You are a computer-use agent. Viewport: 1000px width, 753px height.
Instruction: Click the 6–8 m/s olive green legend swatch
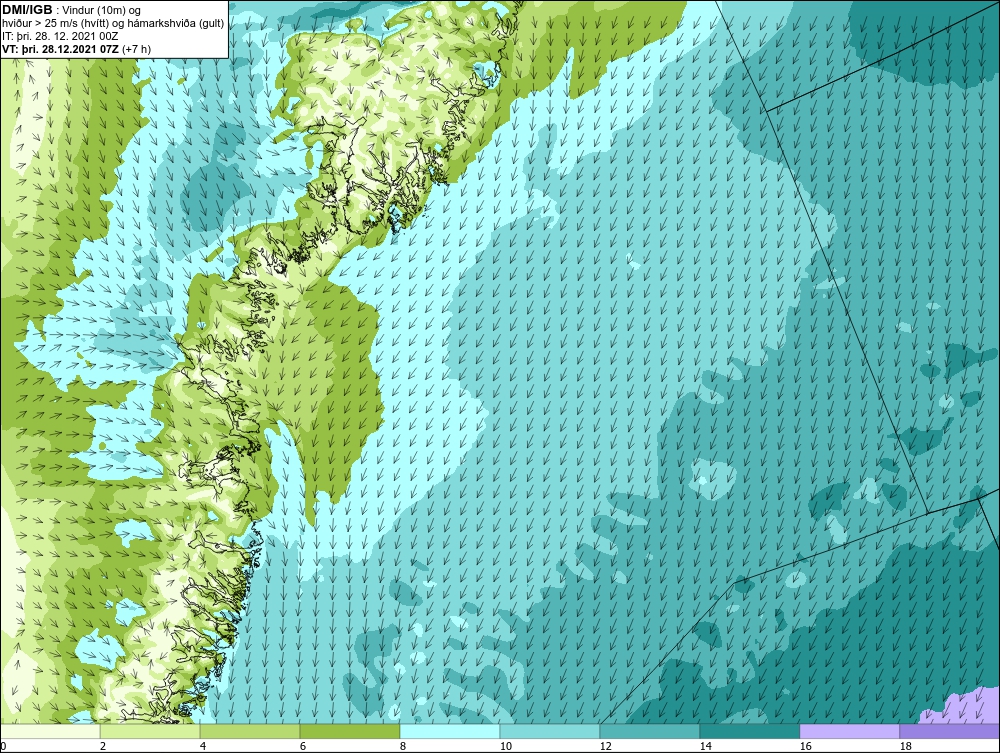pos(349,731)
